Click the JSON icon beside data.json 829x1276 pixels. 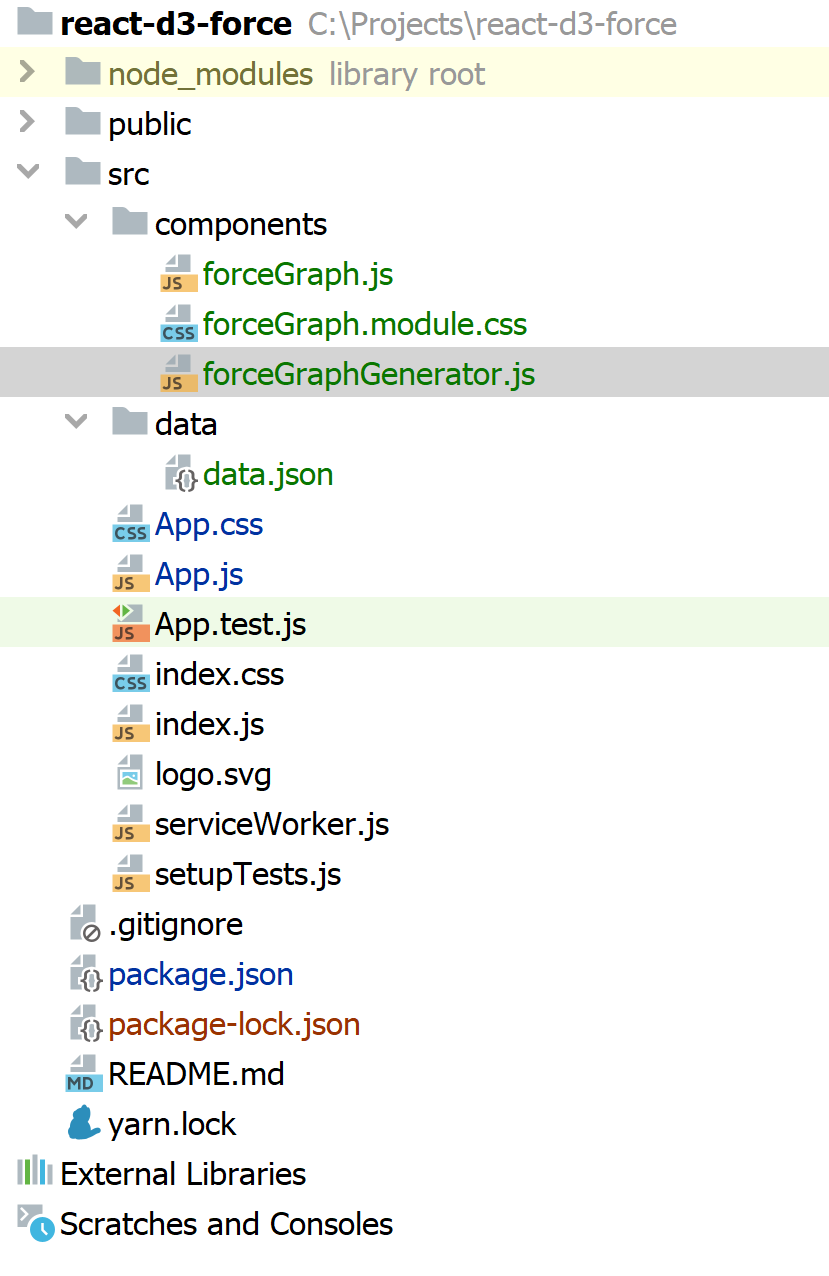point(180,473)
